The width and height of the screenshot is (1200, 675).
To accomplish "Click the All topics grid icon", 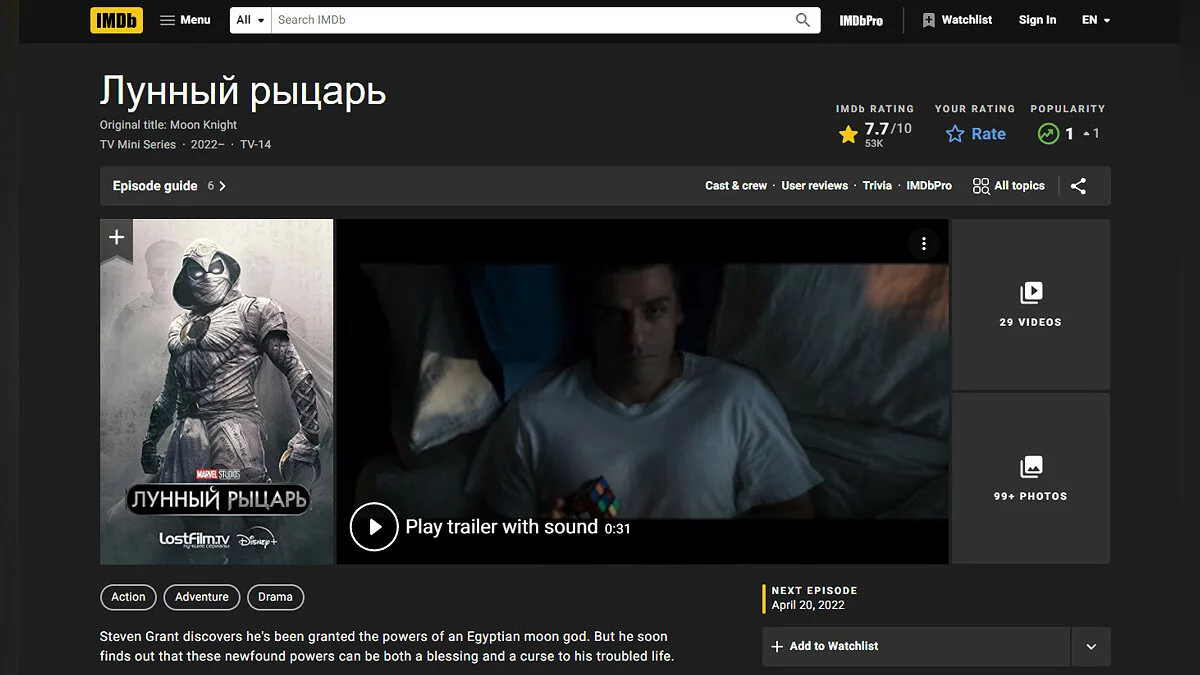I will [x=981, y=186].
